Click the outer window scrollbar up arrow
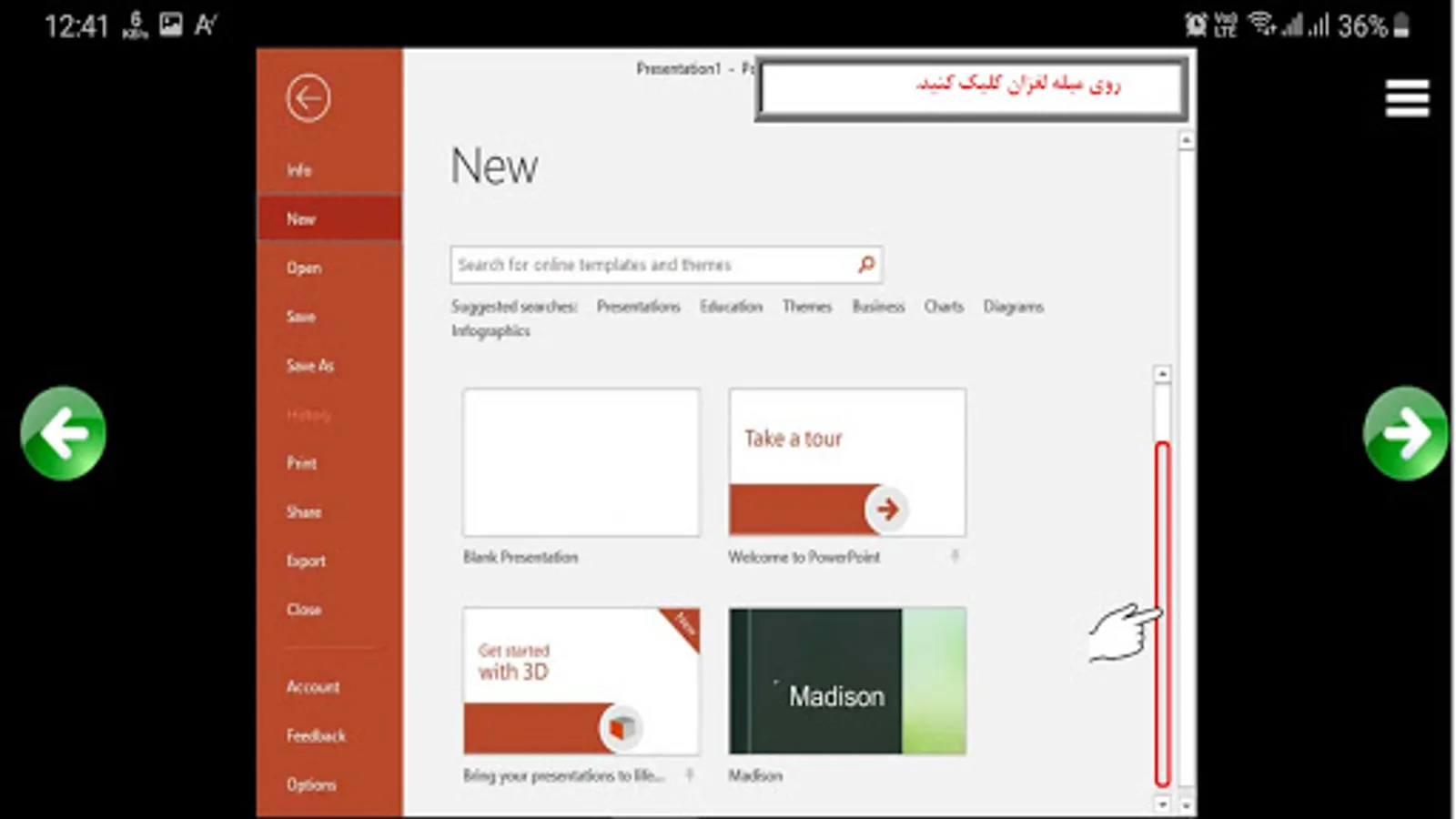This screenshot has width=1456, height=819. [x=1186, y=140]
